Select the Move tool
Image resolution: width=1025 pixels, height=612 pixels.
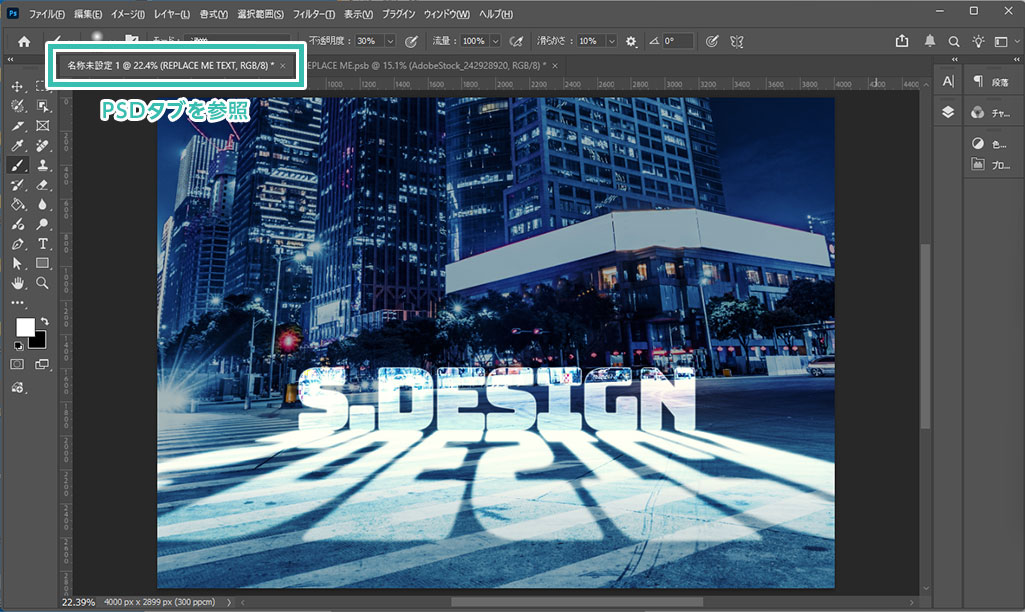coord(18,86)
